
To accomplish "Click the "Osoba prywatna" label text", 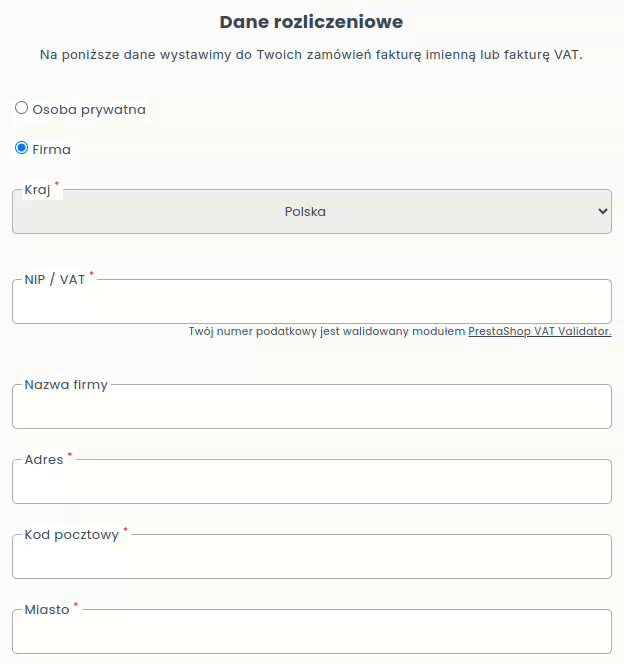I will (x=89, y=109).
